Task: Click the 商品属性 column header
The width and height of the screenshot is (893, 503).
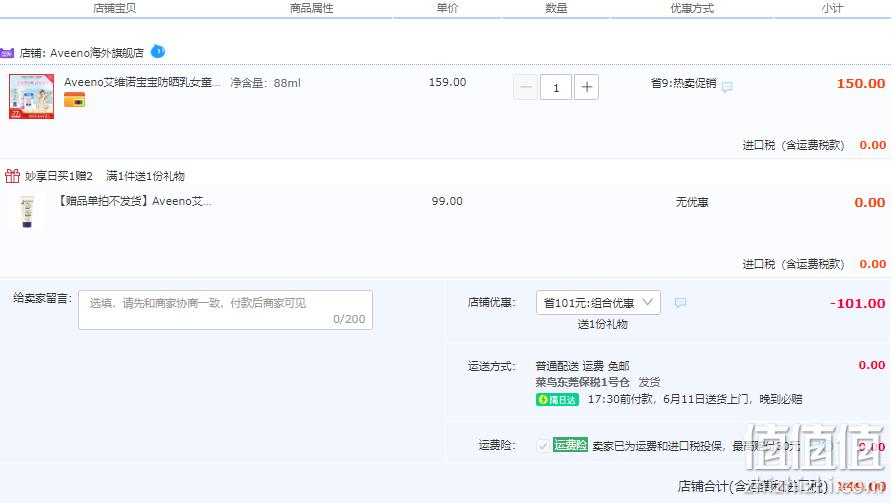Action: (312, 8)
